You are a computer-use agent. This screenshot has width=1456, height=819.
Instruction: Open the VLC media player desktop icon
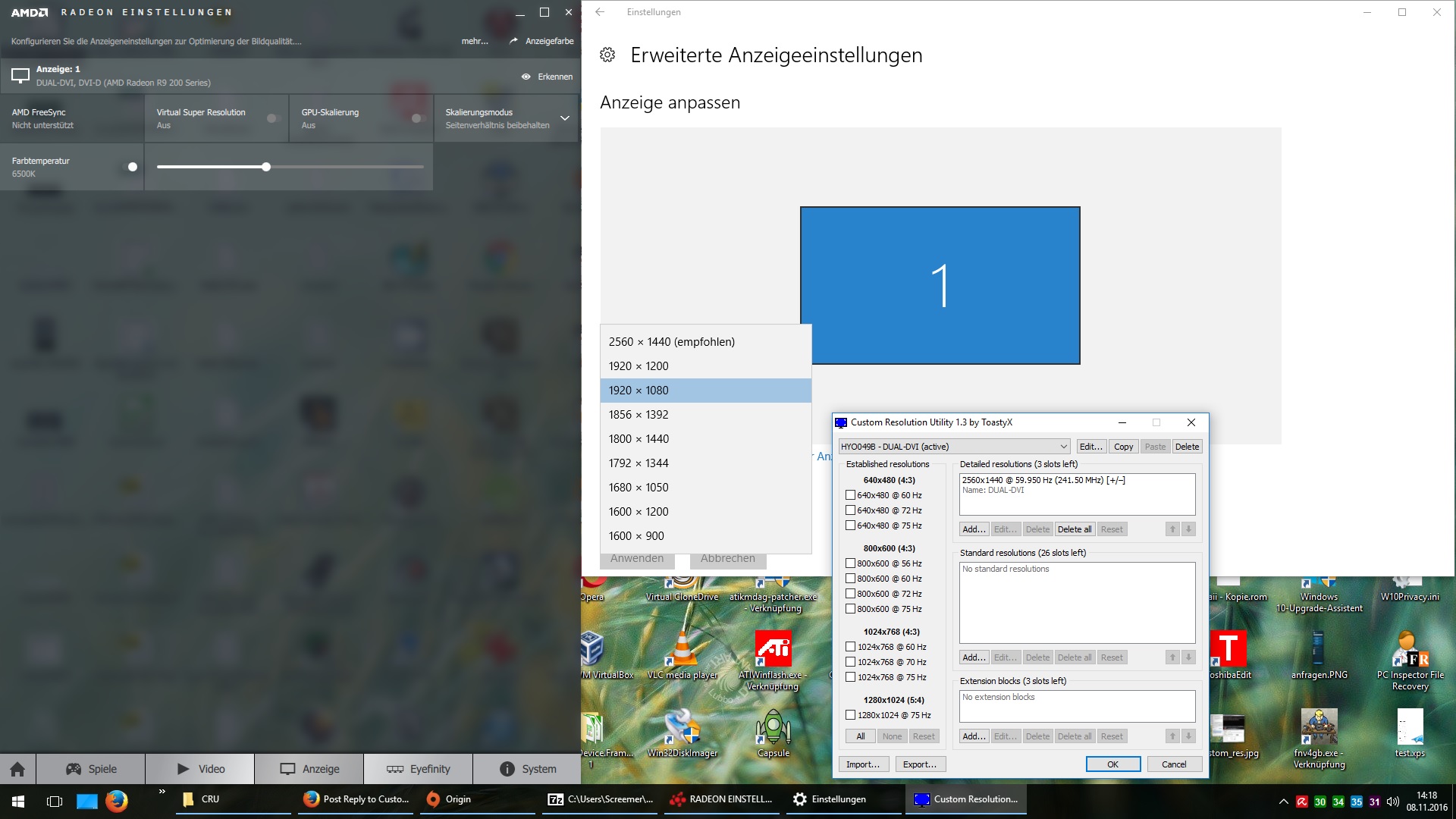point(682,649)
